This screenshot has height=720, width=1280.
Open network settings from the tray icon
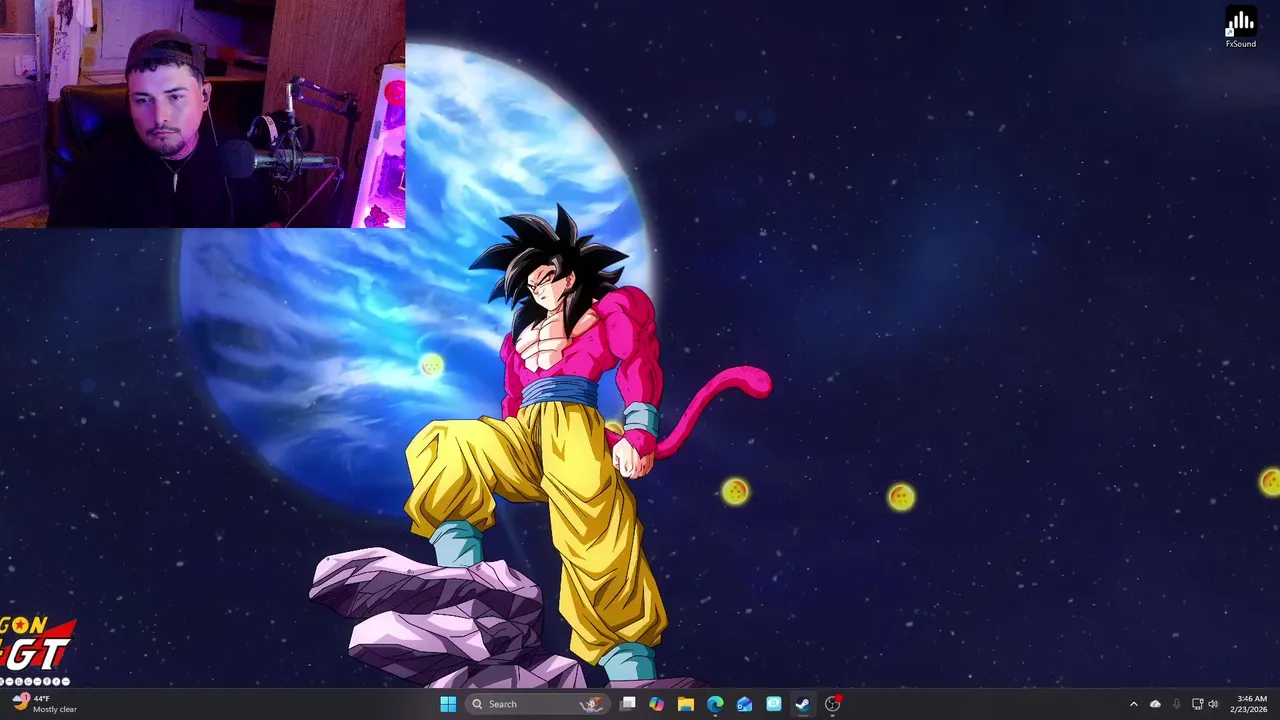click(x=1197, y=704)
